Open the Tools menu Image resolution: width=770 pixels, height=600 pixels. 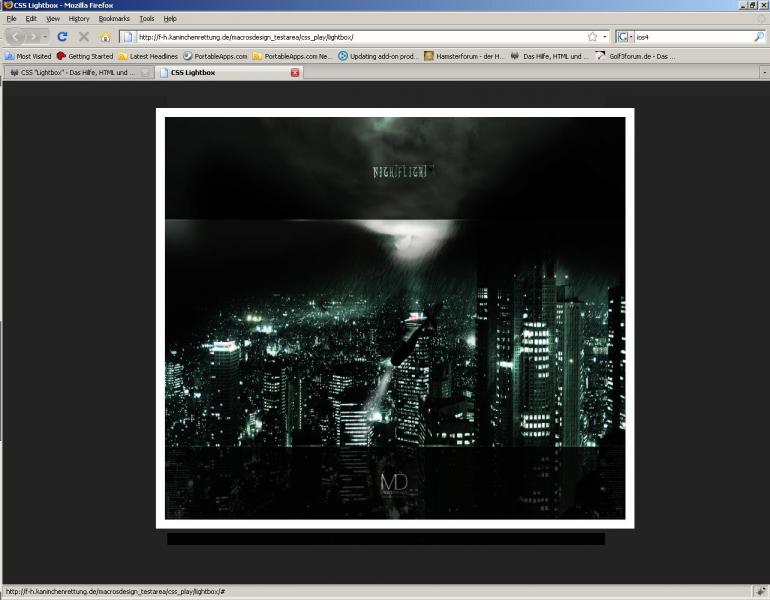pos(147,18)
